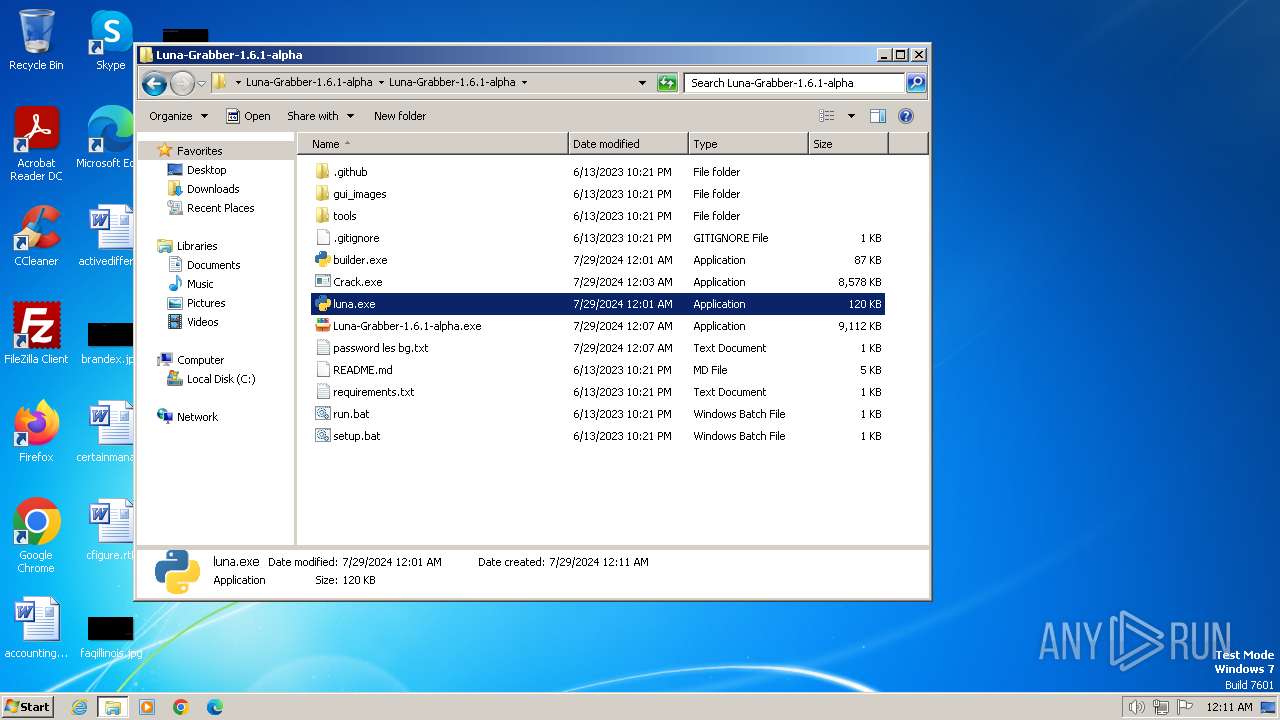Select the tools folder icon
Viewport: 1280px width, 720px height.
tap(322, 216)
